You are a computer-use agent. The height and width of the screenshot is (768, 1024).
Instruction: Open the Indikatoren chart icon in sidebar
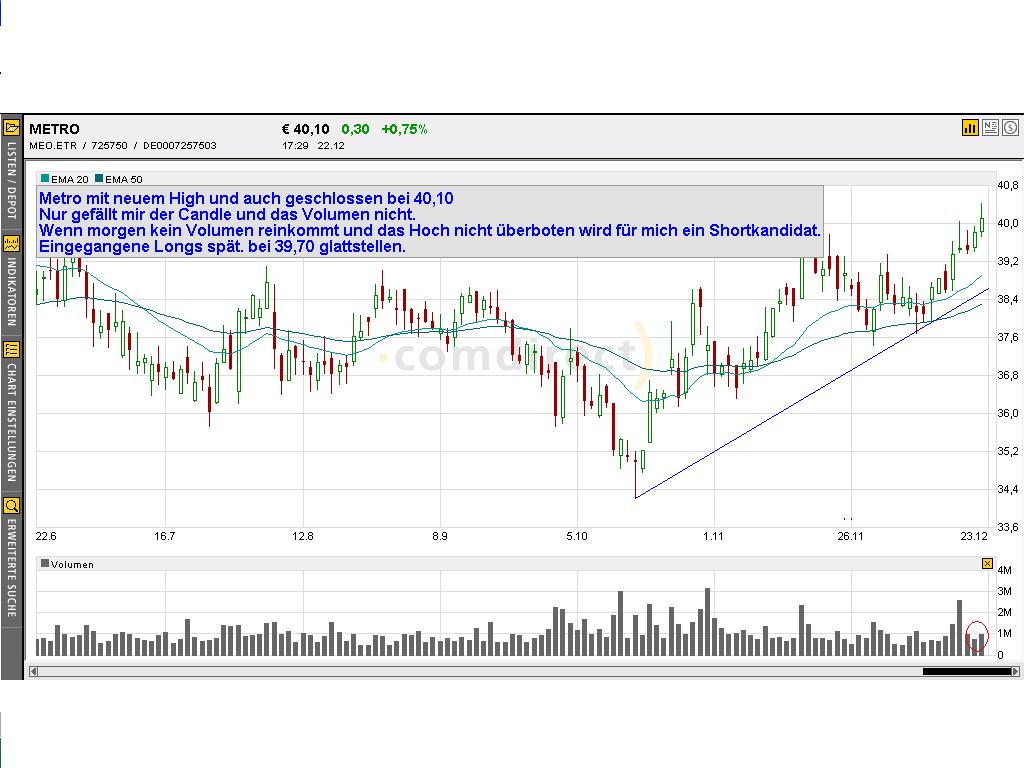click(x=11, y=244)
